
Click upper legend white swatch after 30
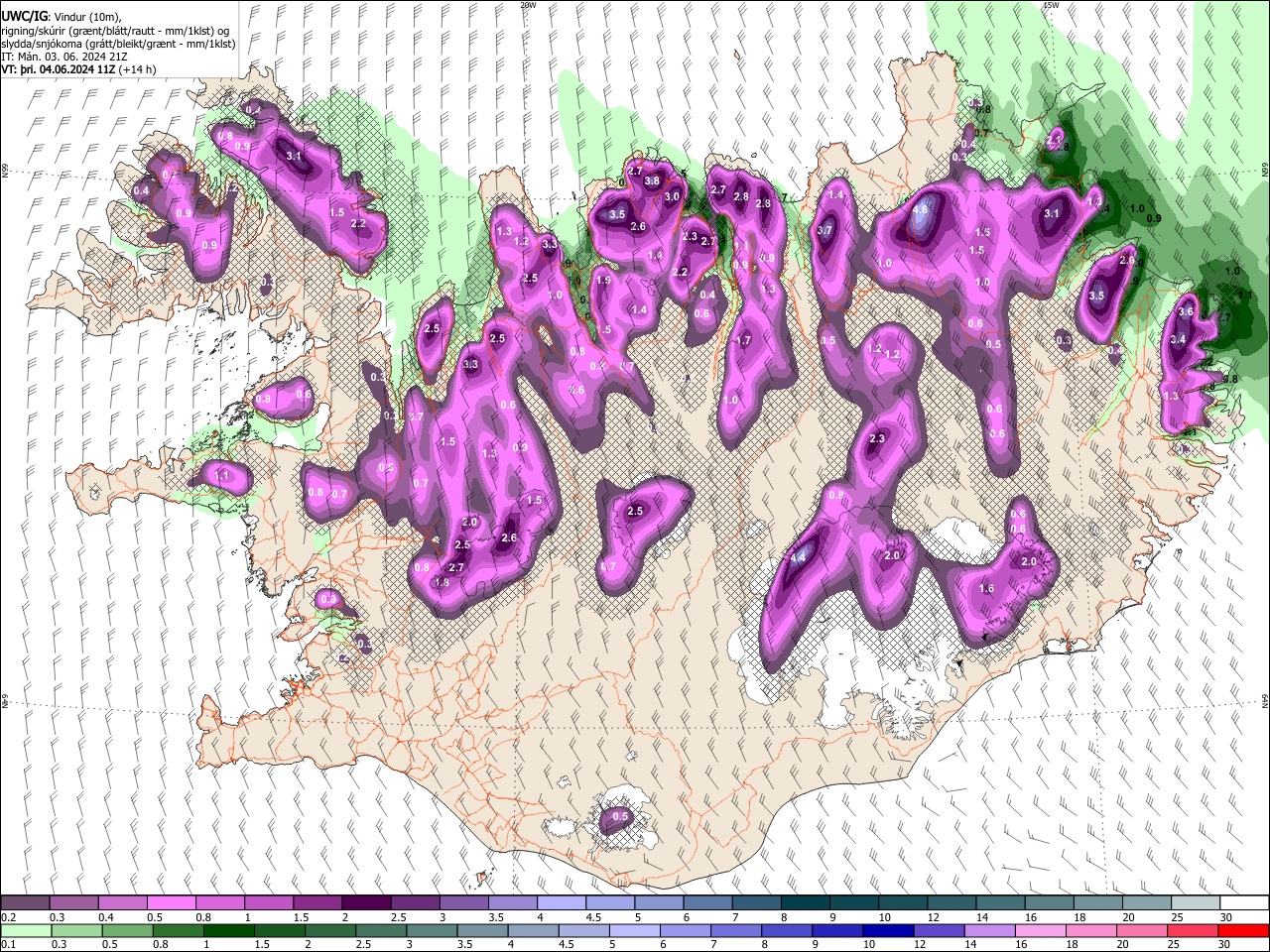point(1244,903)
